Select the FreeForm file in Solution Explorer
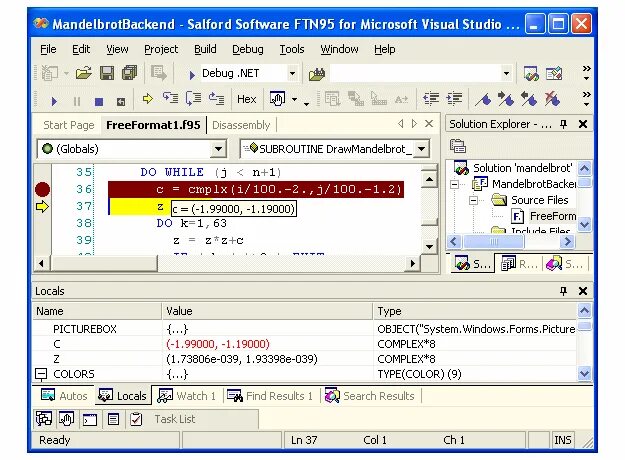This screenshot has width=625, height=460. [x=544, y=216]
